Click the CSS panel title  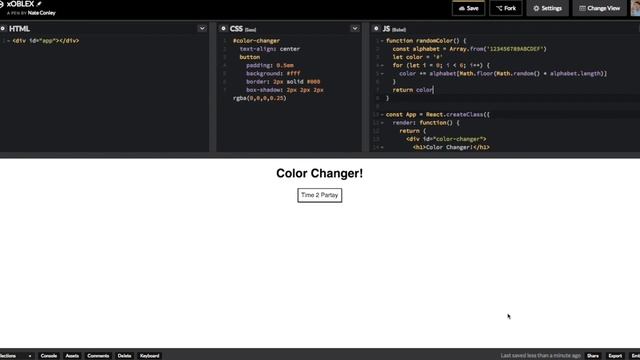point(236,29)
